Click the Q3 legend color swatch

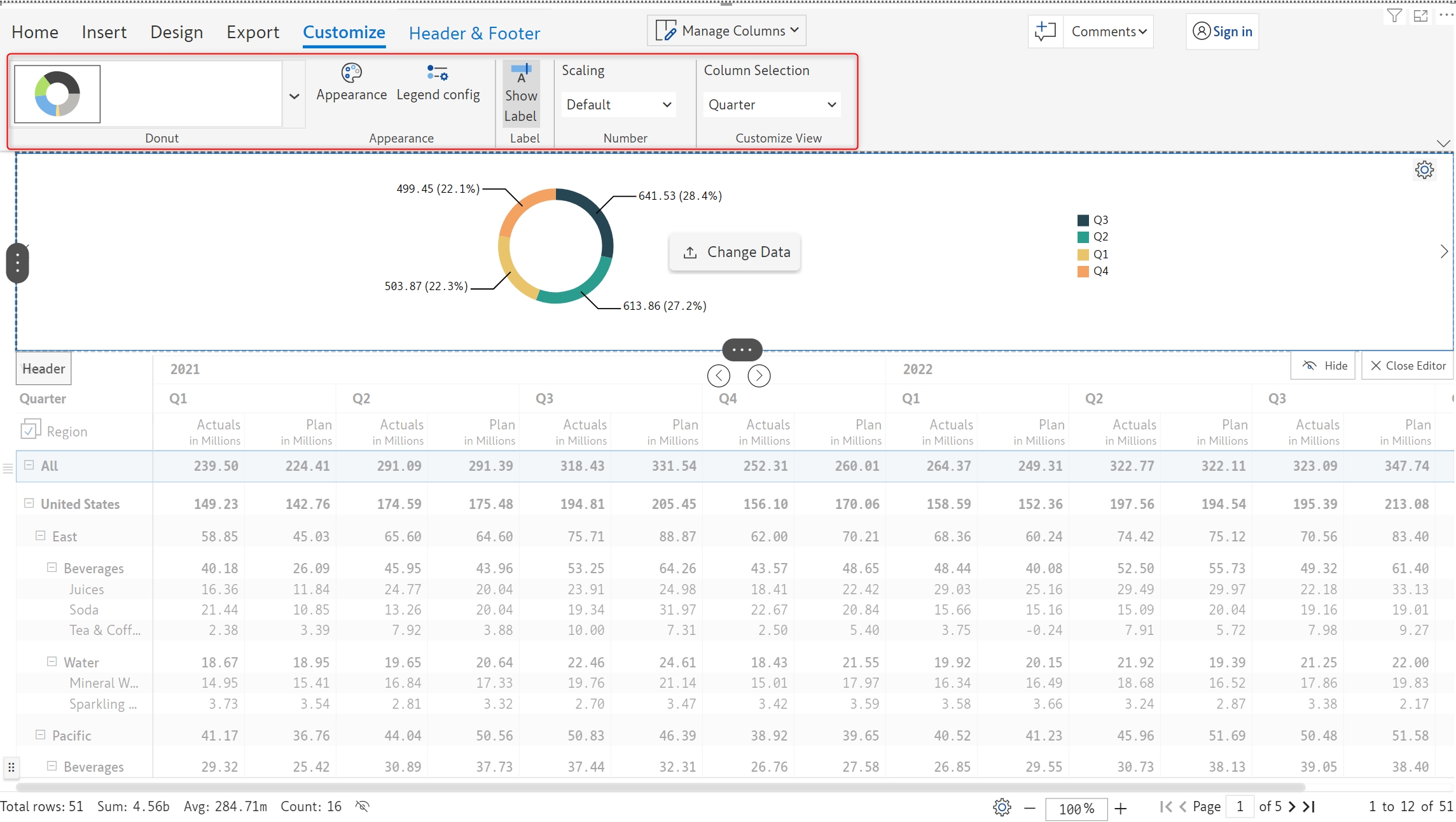1083,220
